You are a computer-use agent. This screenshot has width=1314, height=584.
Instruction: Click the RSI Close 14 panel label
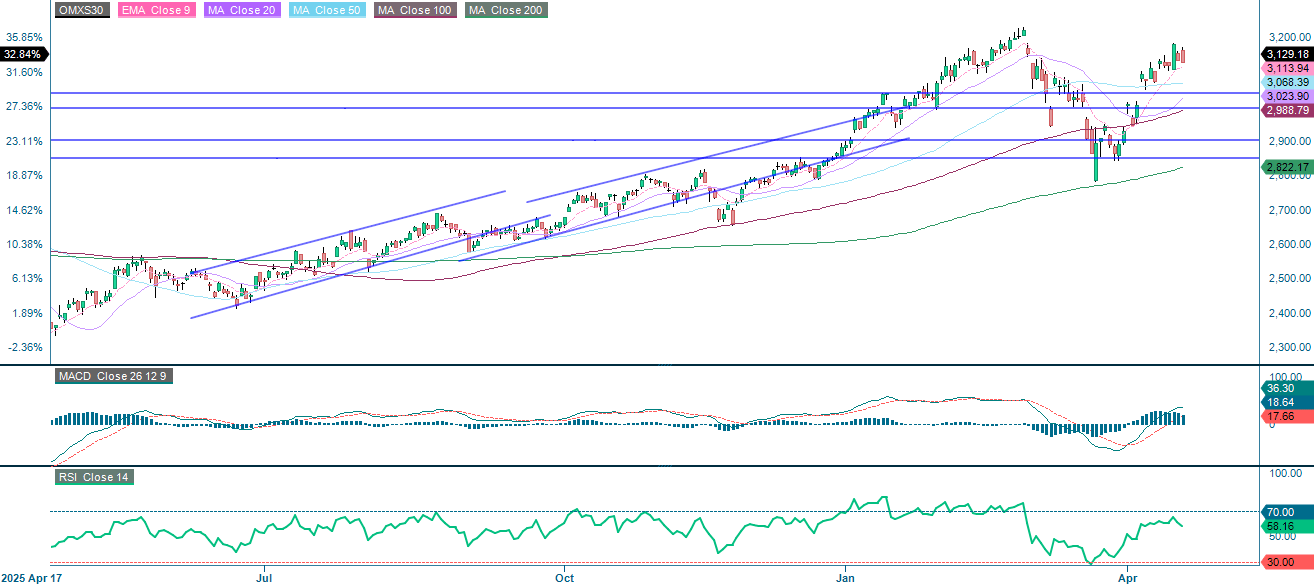pyautogui.click(x=94, y=477)
